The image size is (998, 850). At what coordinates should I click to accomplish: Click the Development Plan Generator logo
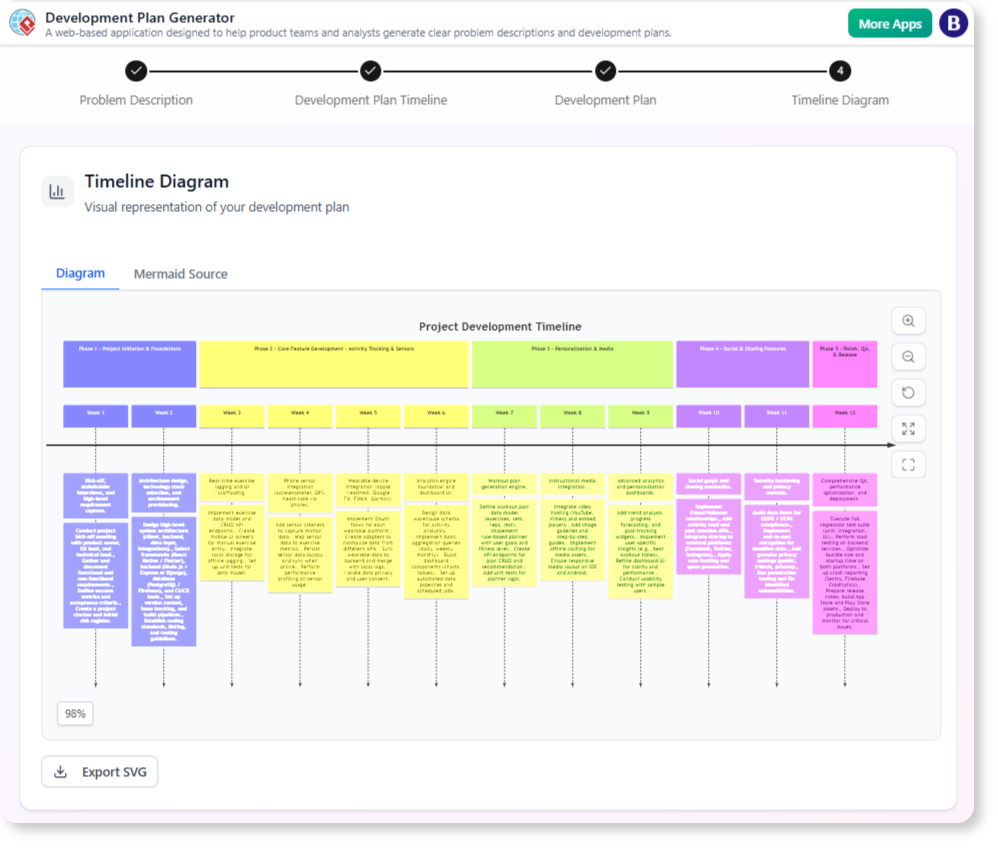(x=22, y=23)
